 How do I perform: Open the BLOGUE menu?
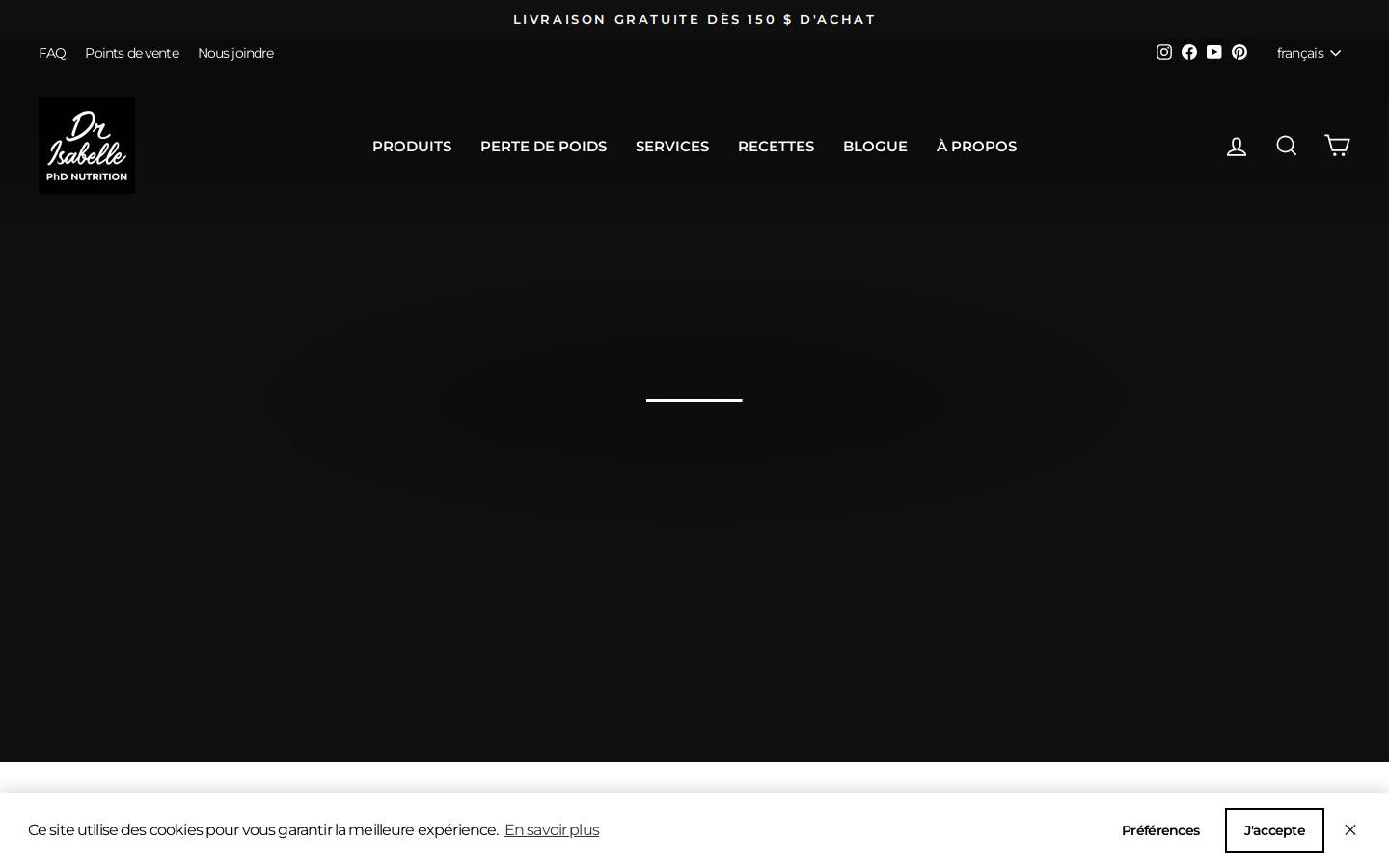pyautogui.click(x=875, y=147)
